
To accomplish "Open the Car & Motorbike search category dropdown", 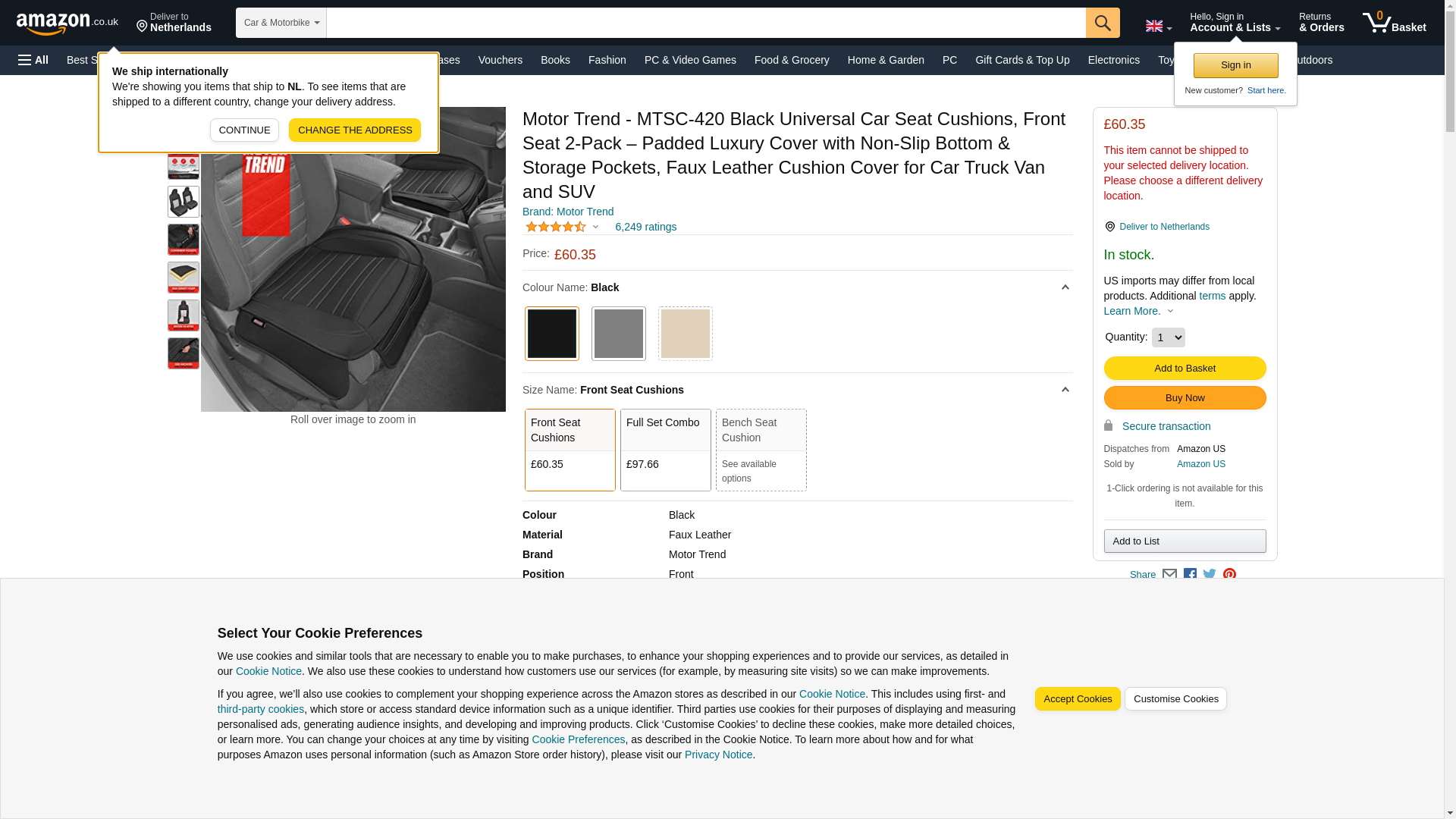I will 281,23.
